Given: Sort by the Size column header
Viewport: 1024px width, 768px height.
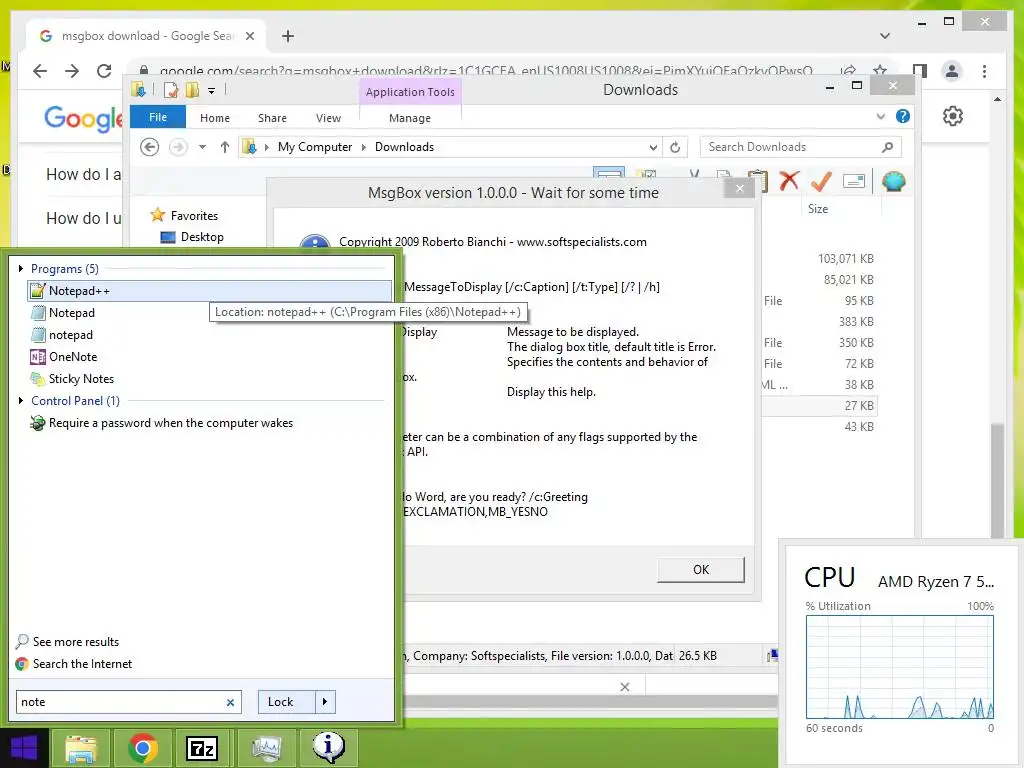Looking at the screenshot, I should [x=818, y=209].
